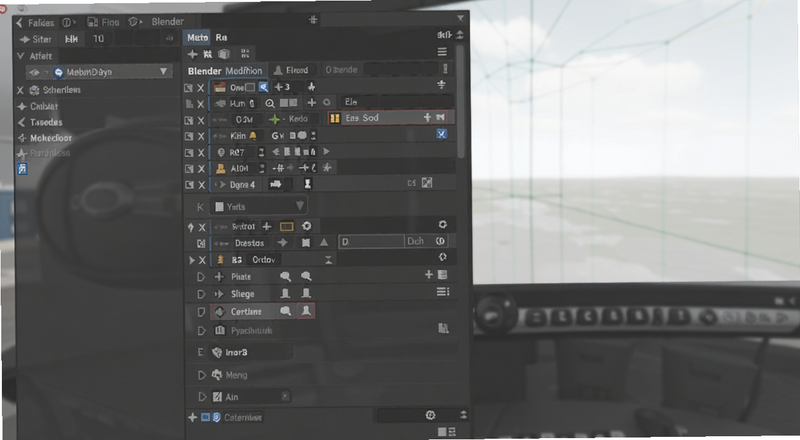This screenshot has height=440, width=800.
Task: Click the database icon at Phate row end
Action: point(443,275)
